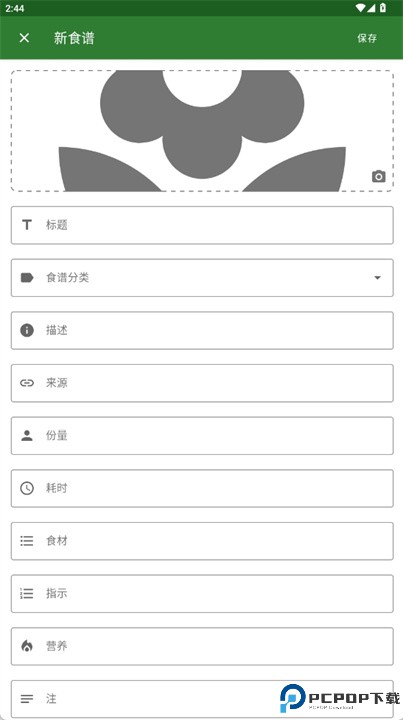Screen dimensions: 403x720
Task: Click the person icon beside 份量
Action: pos(27,436)
